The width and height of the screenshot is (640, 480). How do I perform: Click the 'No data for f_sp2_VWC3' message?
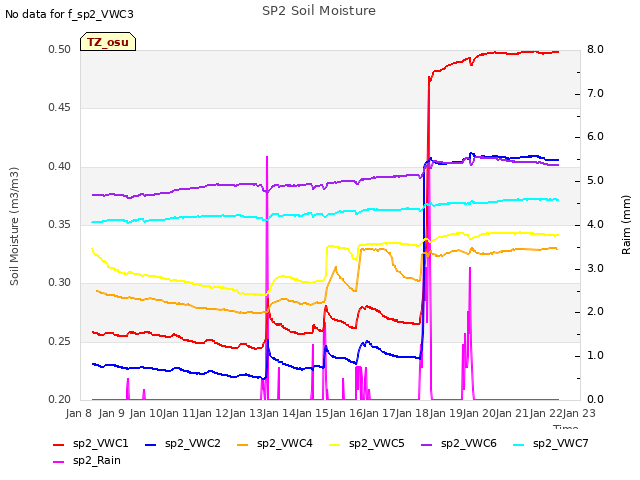pos(69,14)
